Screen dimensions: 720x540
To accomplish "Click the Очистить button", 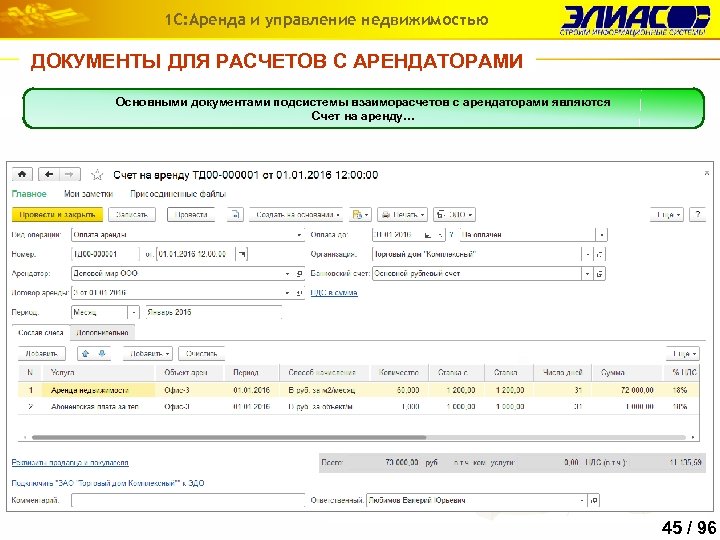I will [202, 354].
